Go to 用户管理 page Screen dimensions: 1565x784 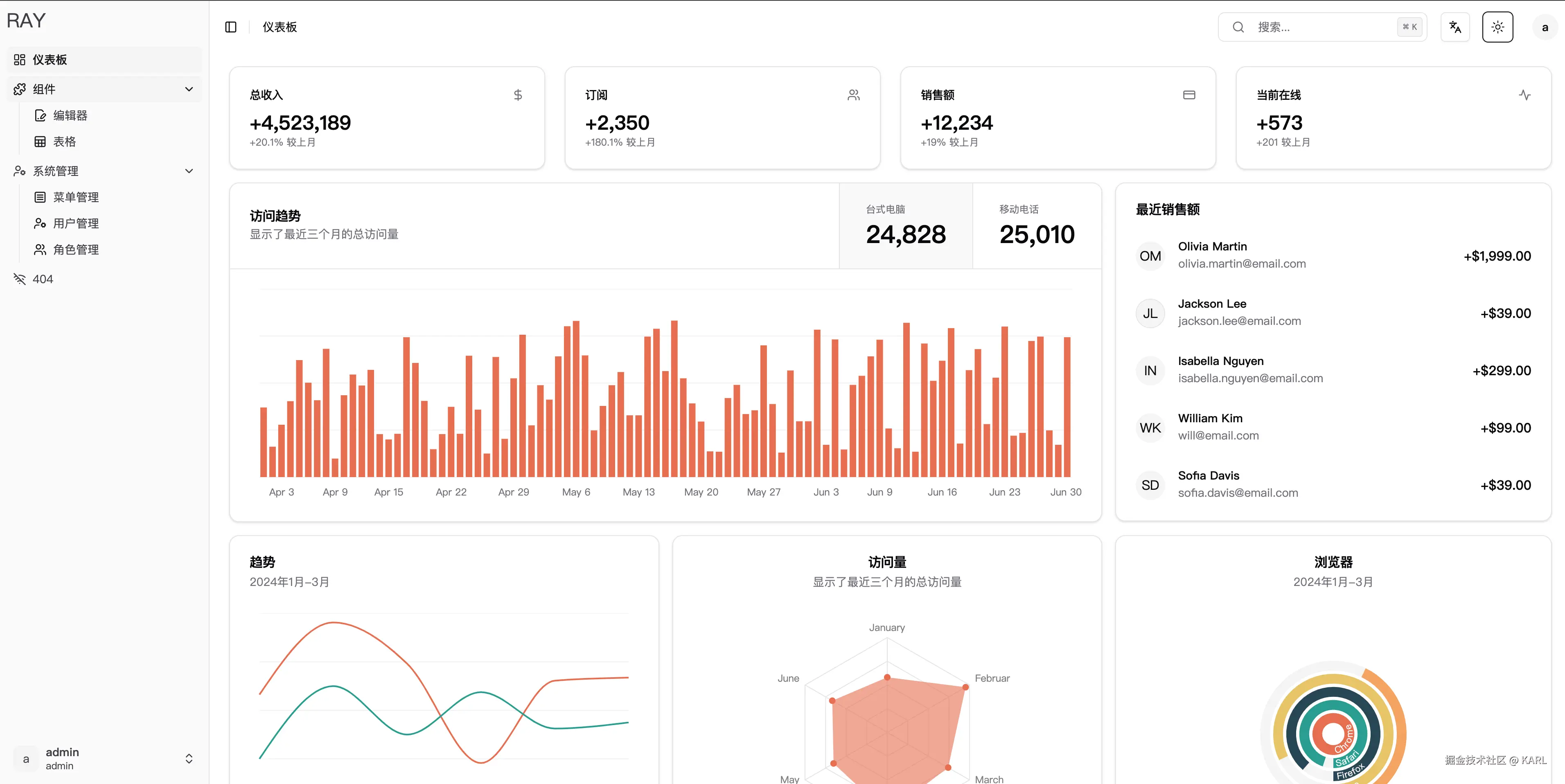(75, 223)
